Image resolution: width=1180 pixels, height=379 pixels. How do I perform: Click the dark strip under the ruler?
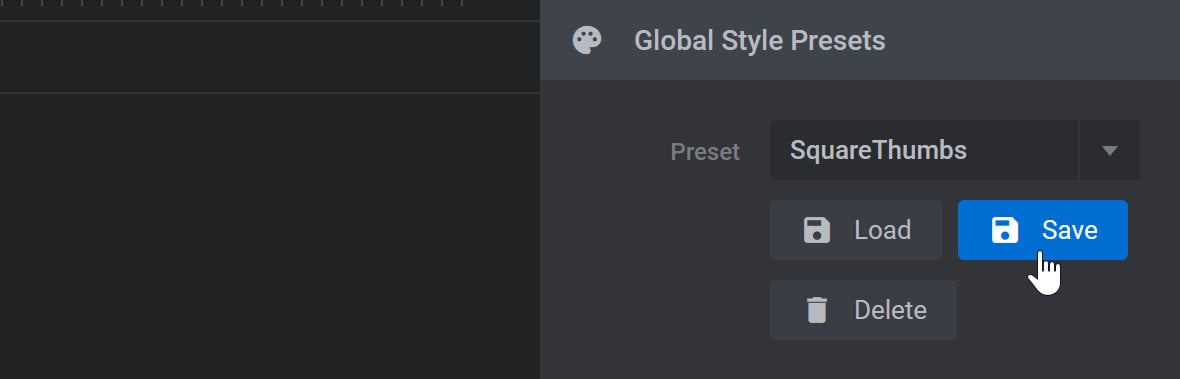pos(270,57)
